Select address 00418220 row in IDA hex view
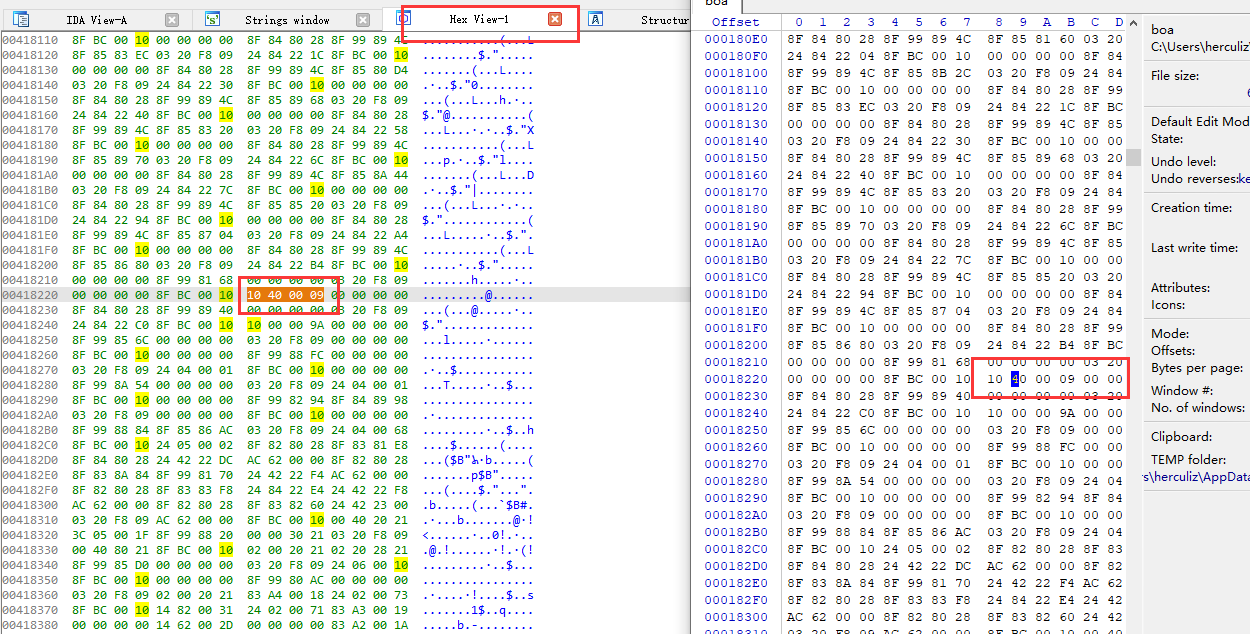Image resolution: width=1250 pixels, height=634 pixels. [x=345, y=295]
